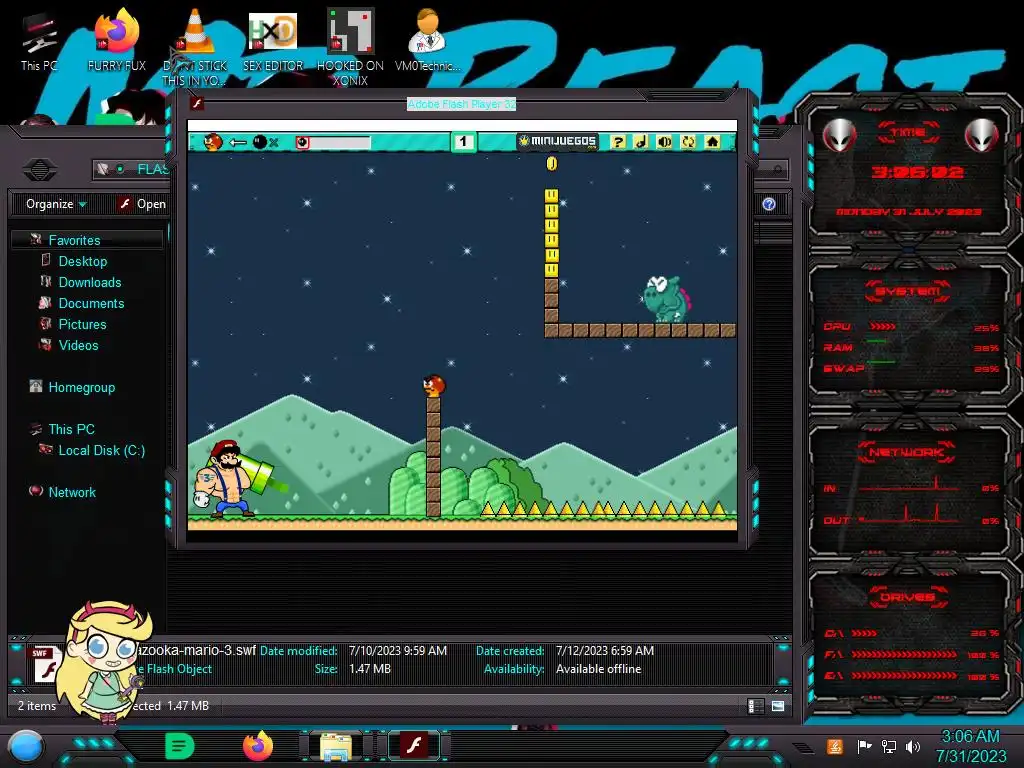This screenshot has width=1024, height=768.
Task: Click the Flash Player taskbar button
Action: (414, 746)
